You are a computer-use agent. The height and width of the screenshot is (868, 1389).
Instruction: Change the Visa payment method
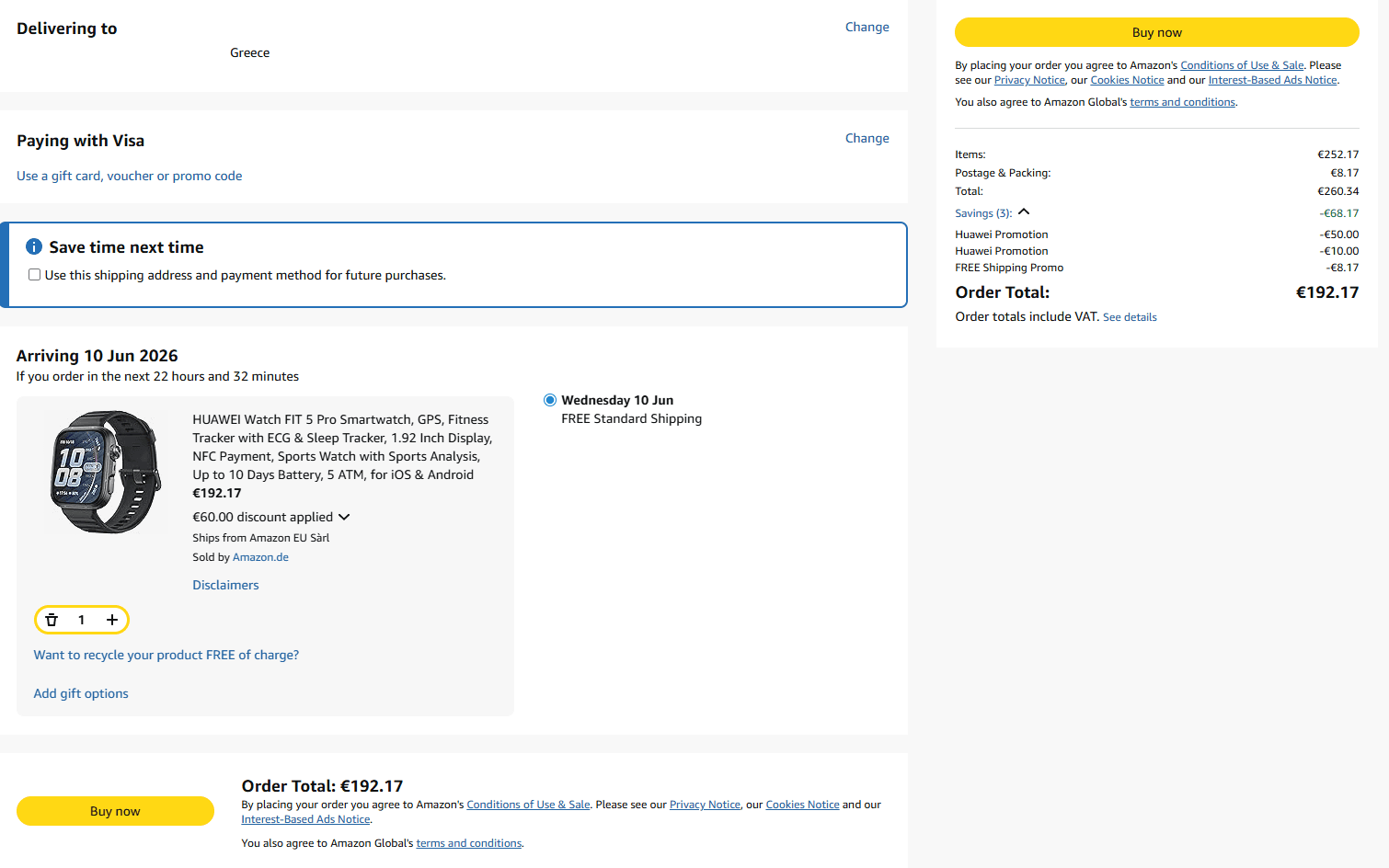click(x=867, y=138)
